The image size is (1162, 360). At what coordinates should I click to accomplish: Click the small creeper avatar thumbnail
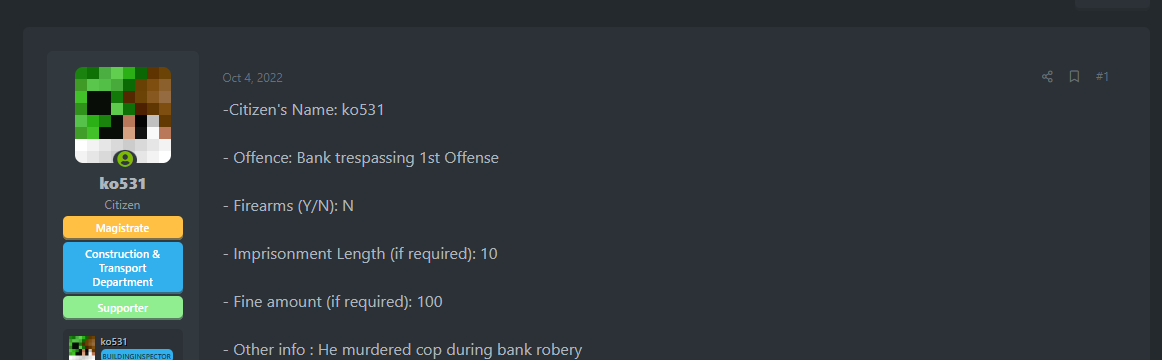tap(82, 348)
